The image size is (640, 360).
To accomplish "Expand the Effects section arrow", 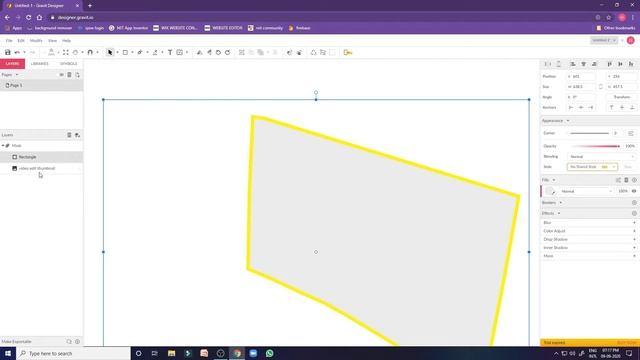I will 559,213.
